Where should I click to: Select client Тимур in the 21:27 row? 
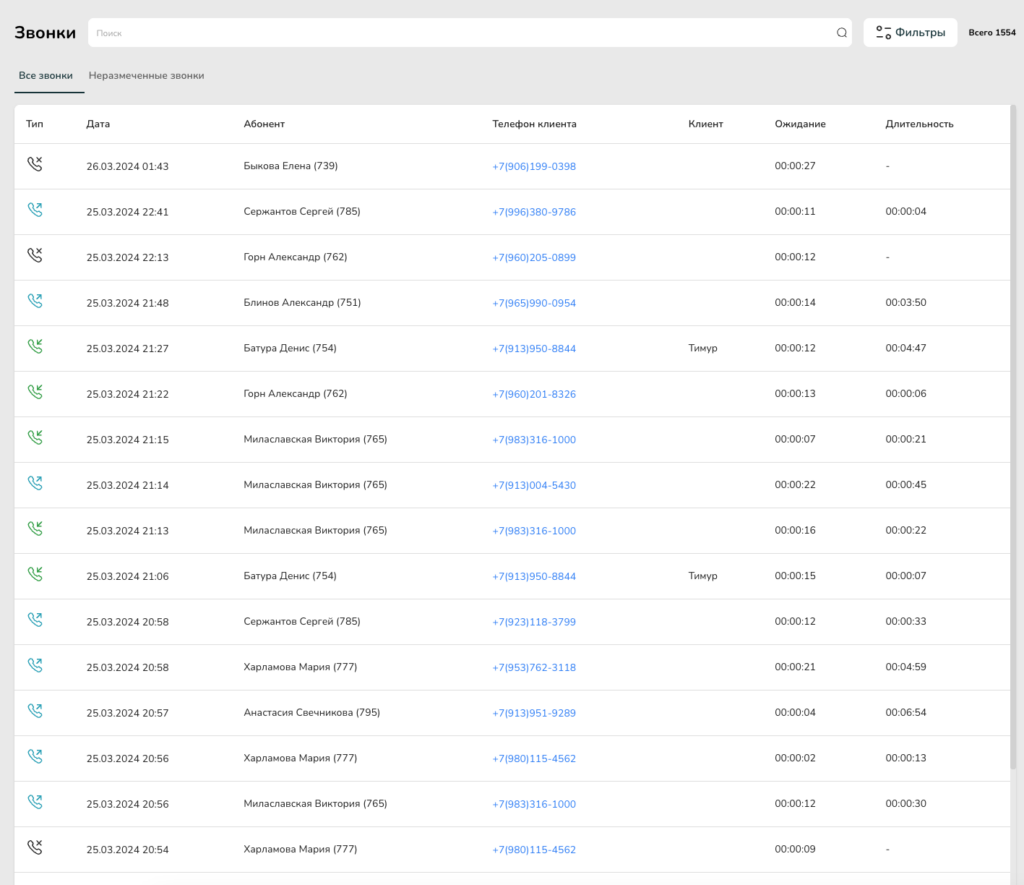[x=703, y=349]
